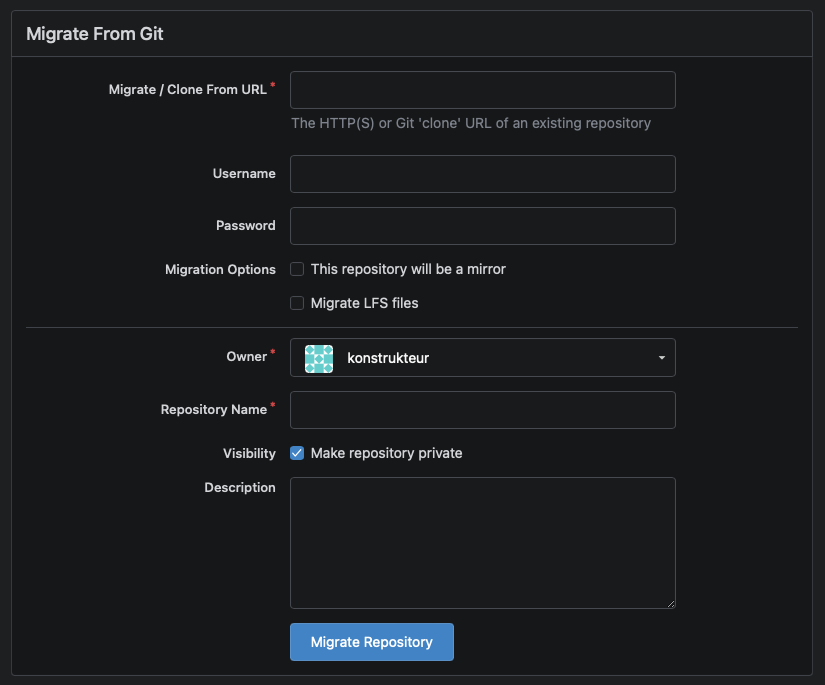Viewport: 825px width, 685px height.
Task: Focus the Username input field
Action: click(482, 174)
